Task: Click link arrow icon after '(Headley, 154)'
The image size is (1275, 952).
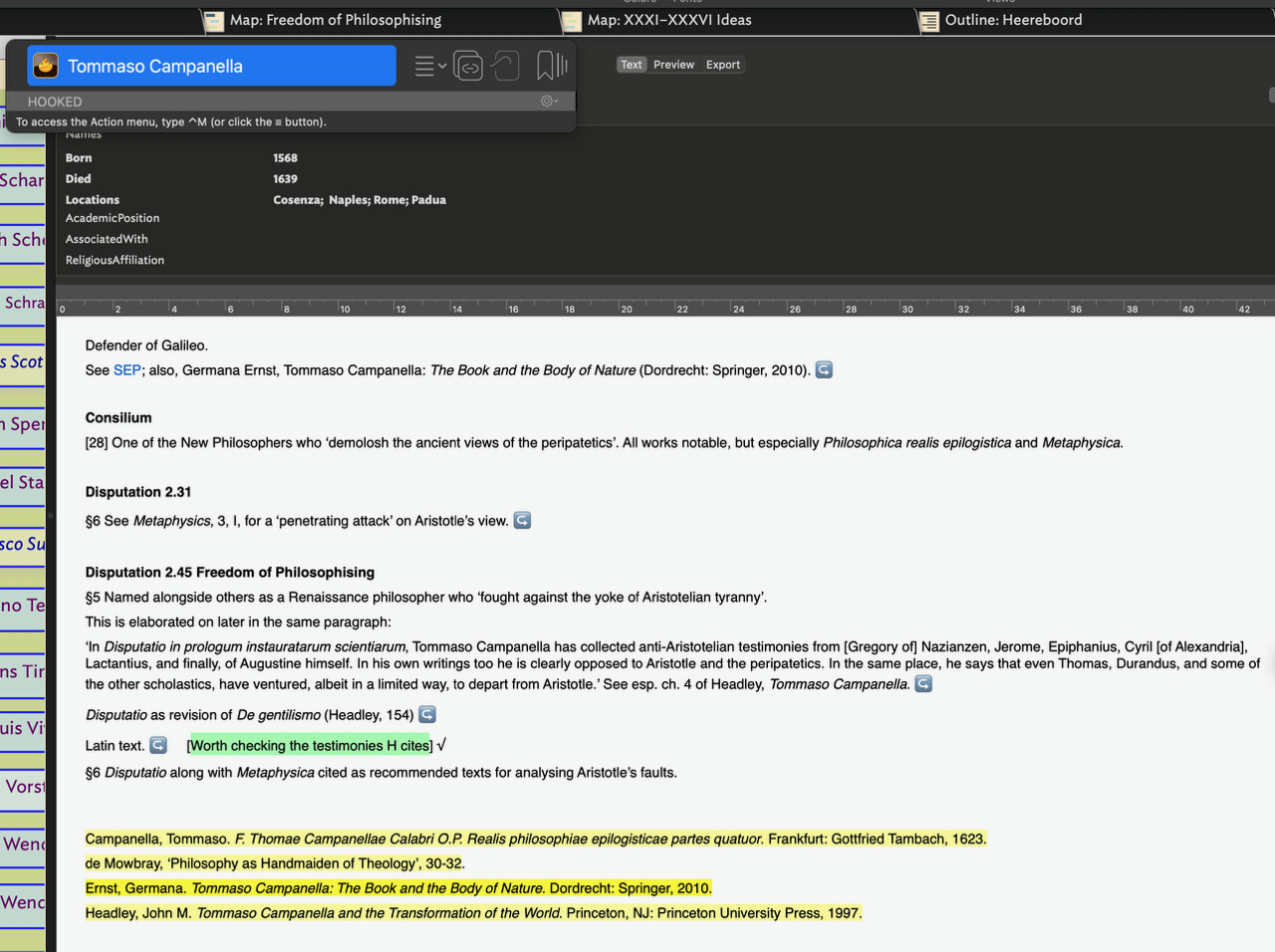Action: [427, 715]
